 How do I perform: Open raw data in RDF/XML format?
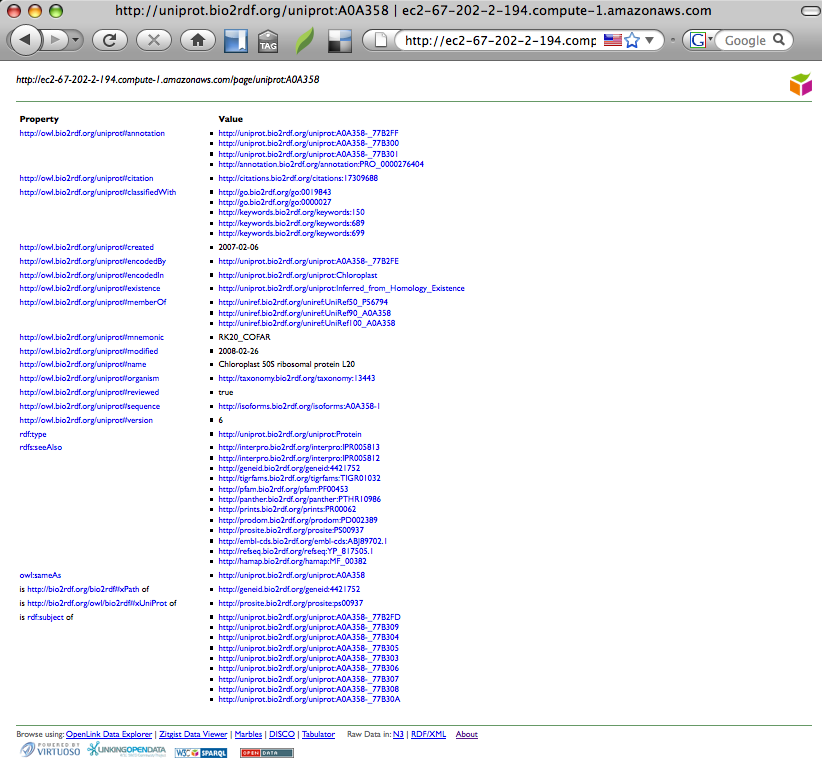(x=429, y=734)
